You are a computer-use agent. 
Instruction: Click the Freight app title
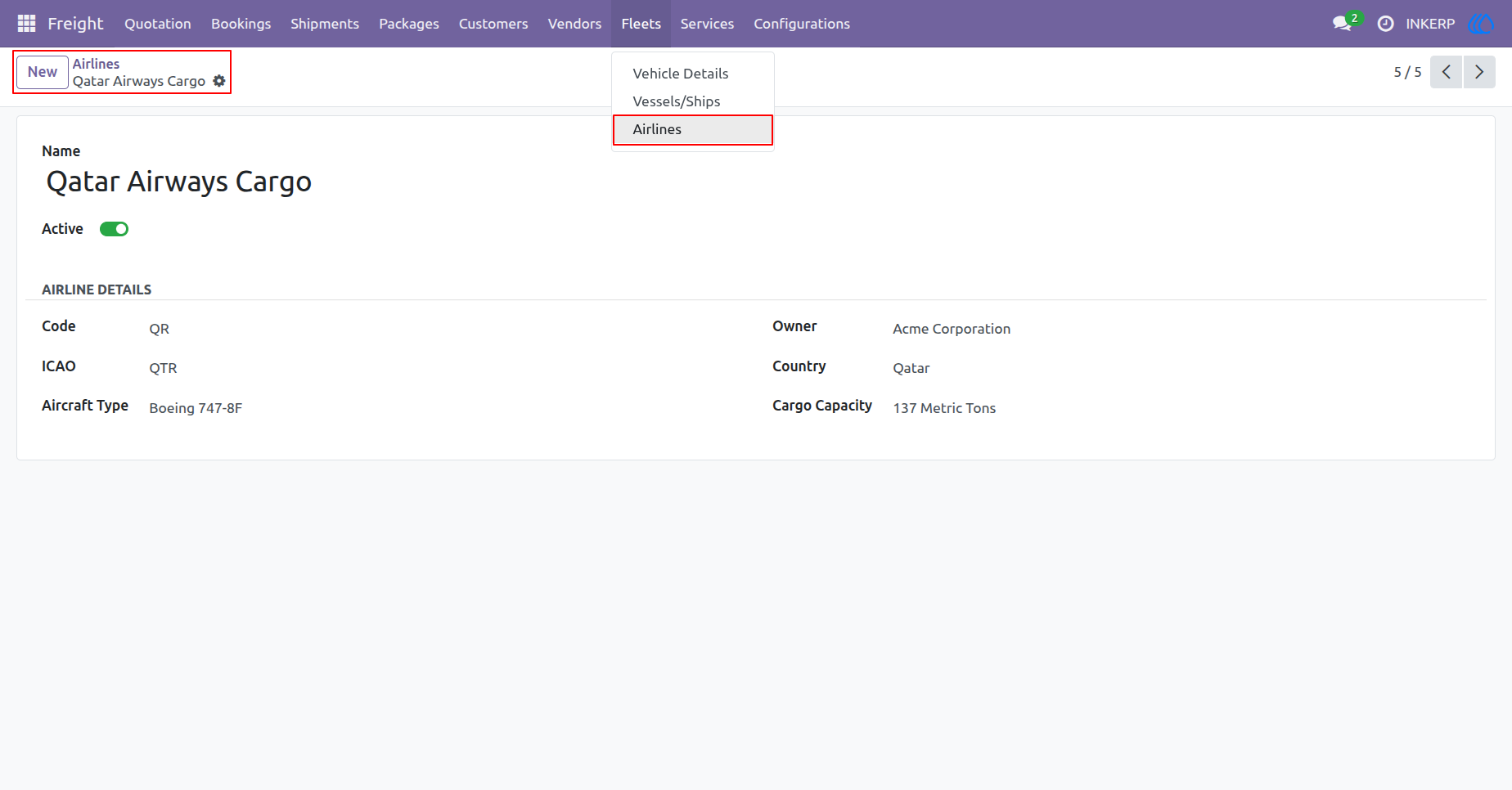[75, 24]
